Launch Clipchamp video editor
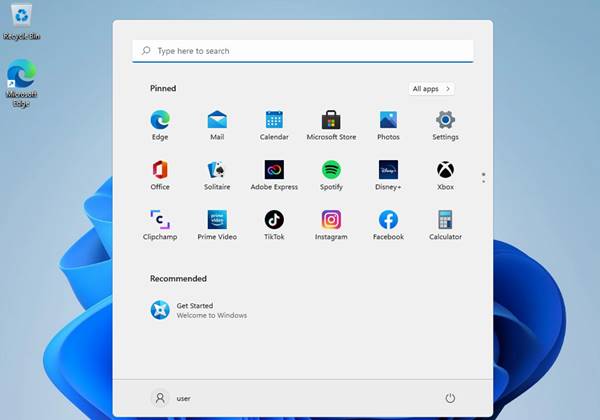600x420 pixels. click(160, 225)
